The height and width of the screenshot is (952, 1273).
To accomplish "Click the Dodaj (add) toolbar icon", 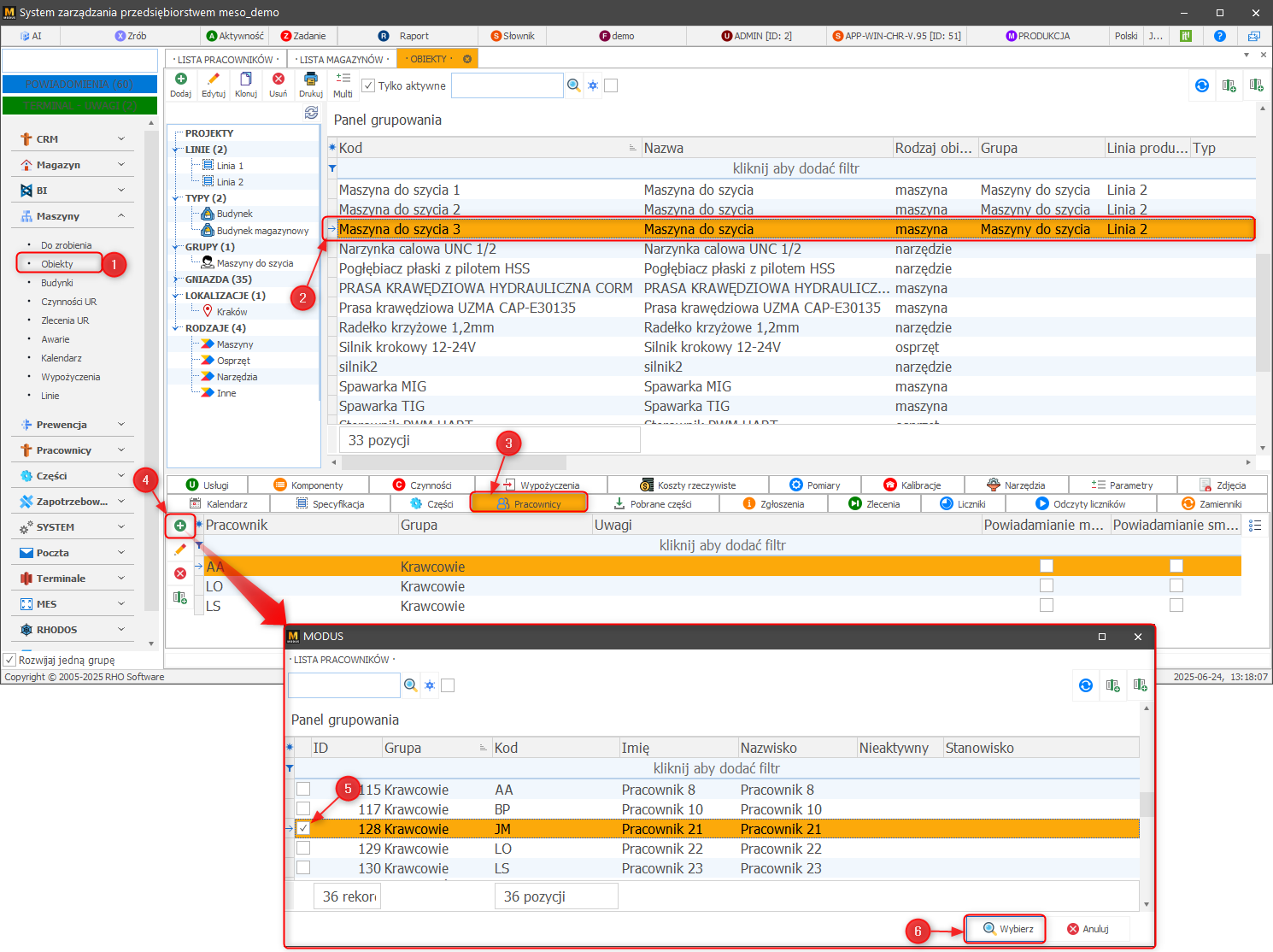I will tap(180, 79).
